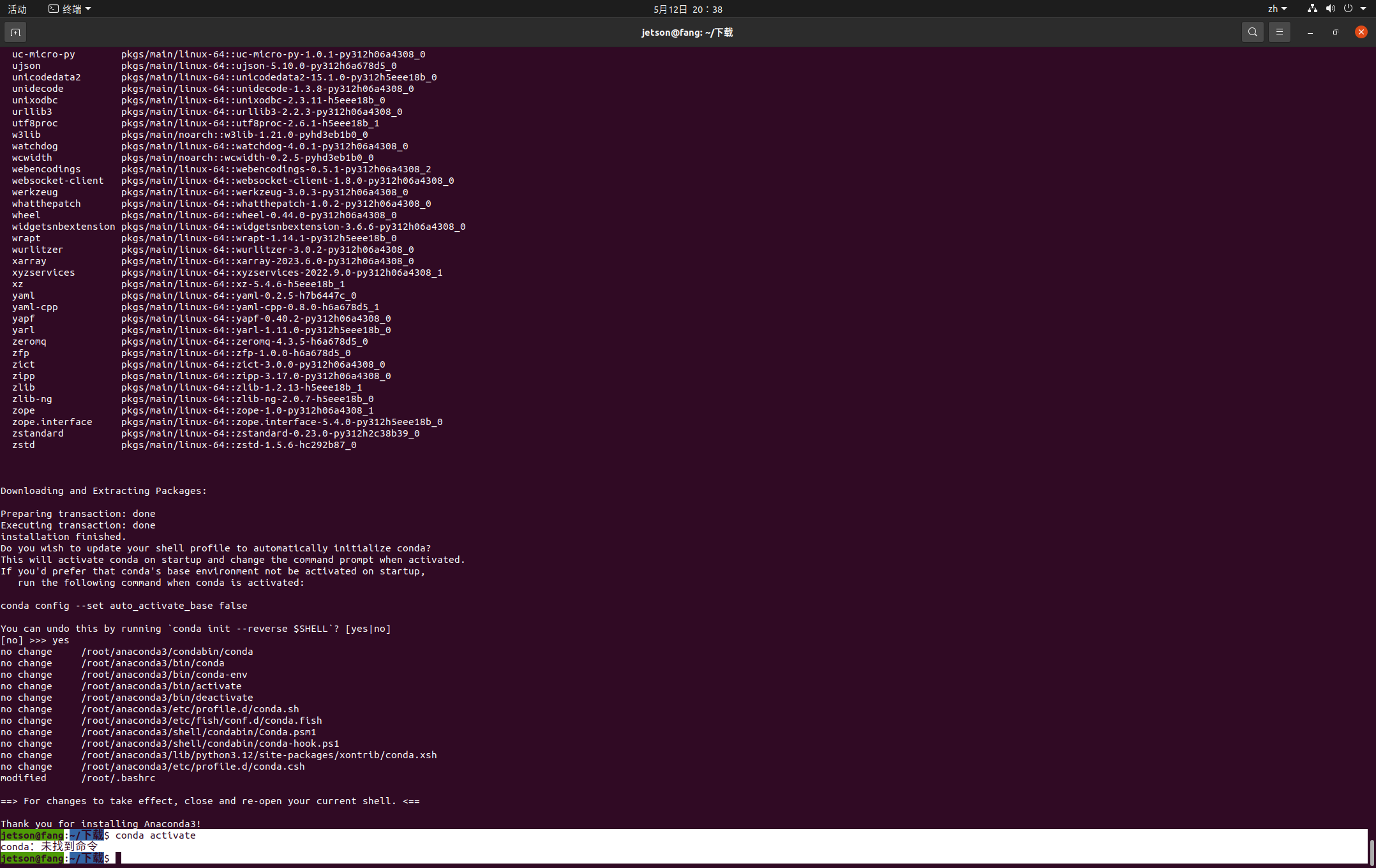Click the 'zeromq' package row
This screenshot has height=868, width=1376.
click(190, 341)
